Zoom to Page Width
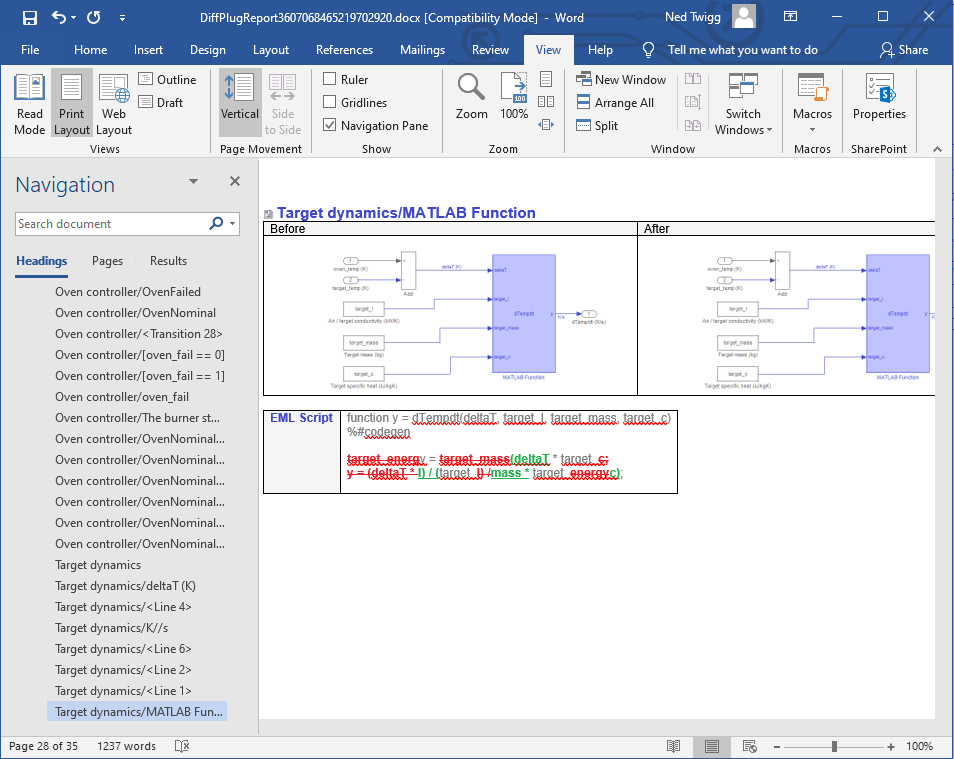The width and height of the screenshot is (954, 759). coord(546,125)
